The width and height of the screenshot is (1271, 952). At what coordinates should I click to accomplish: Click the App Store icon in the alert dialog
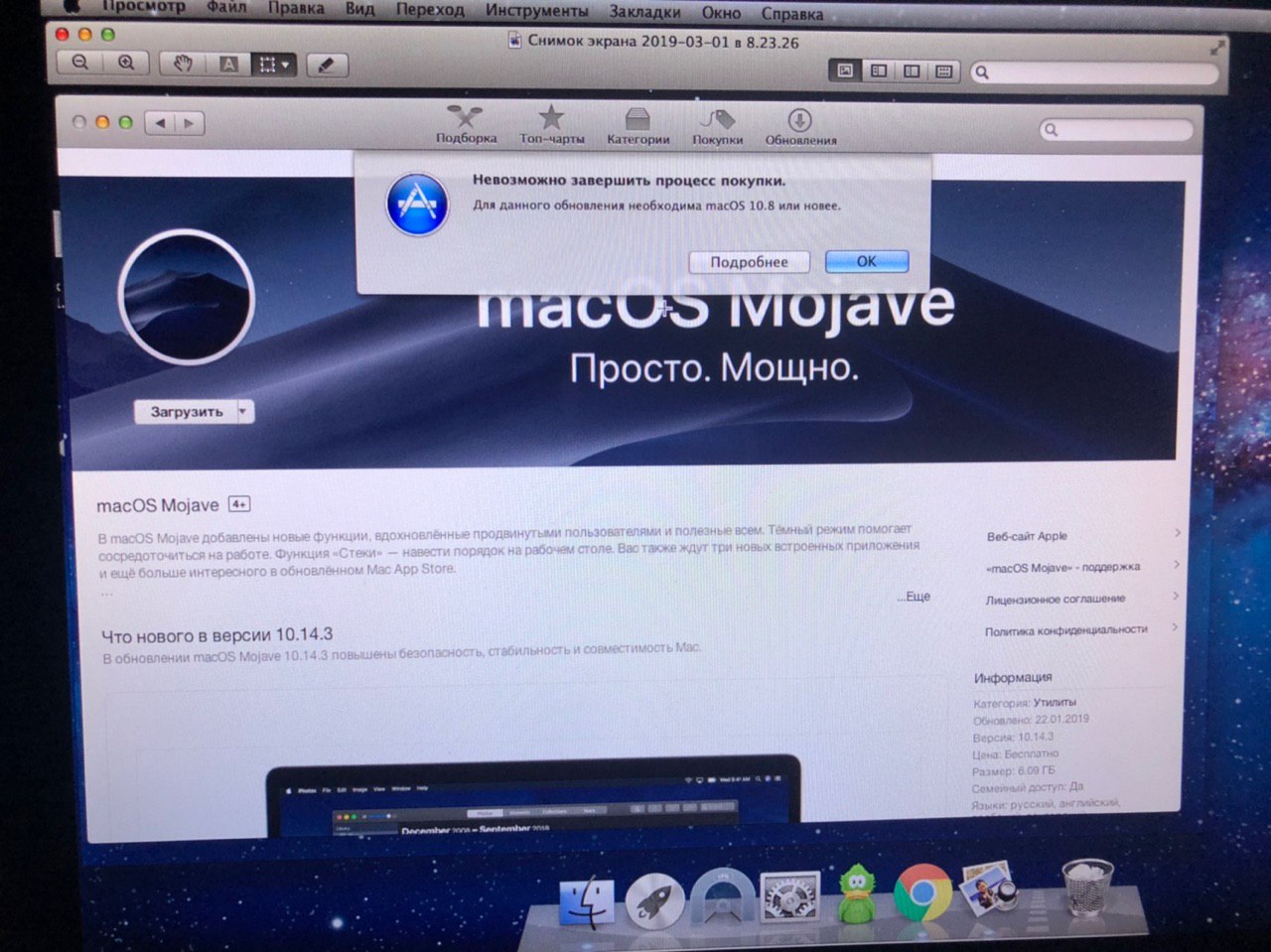point(417,204)
